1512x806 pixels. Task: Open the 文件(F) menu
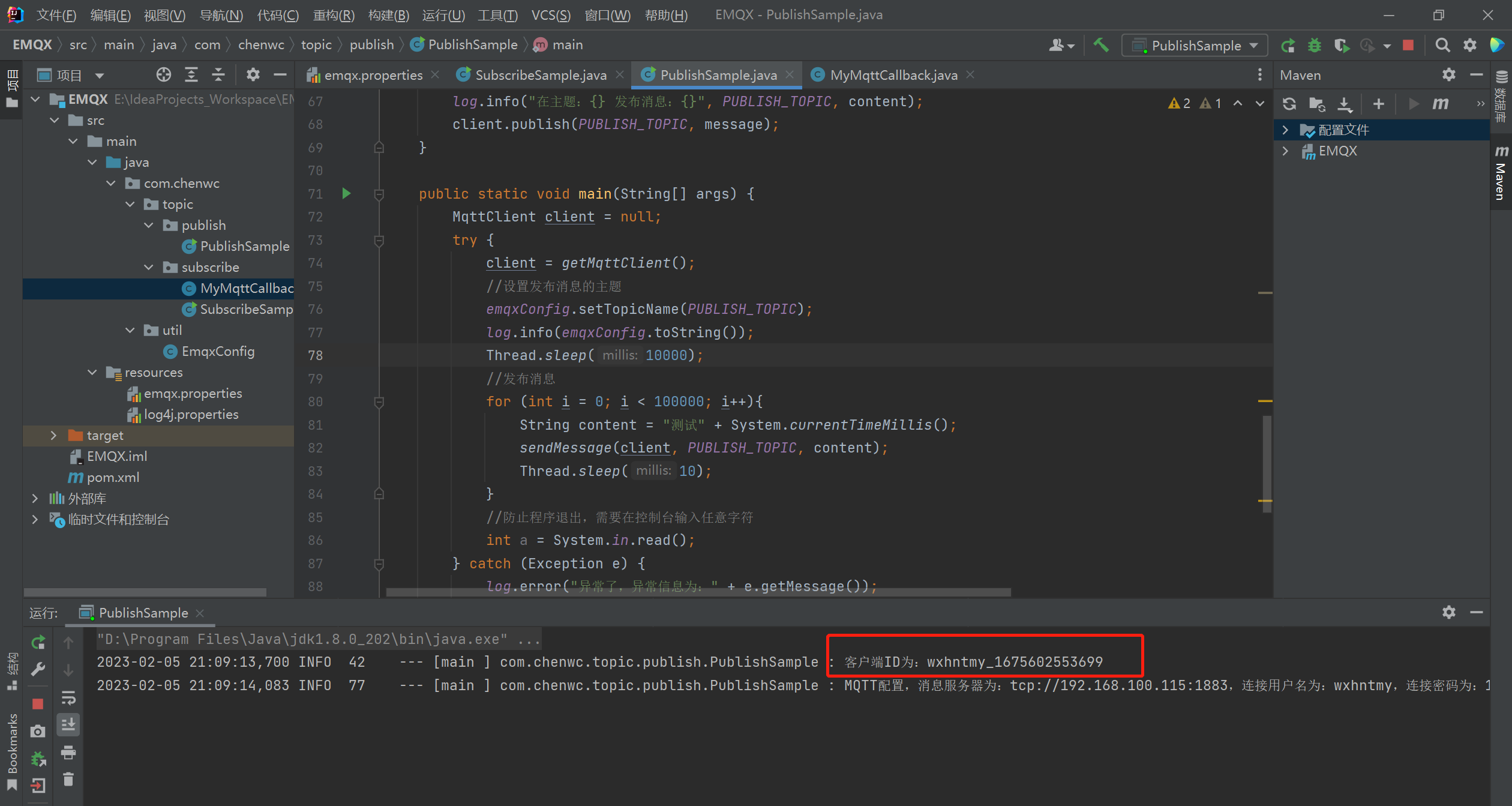56,15
